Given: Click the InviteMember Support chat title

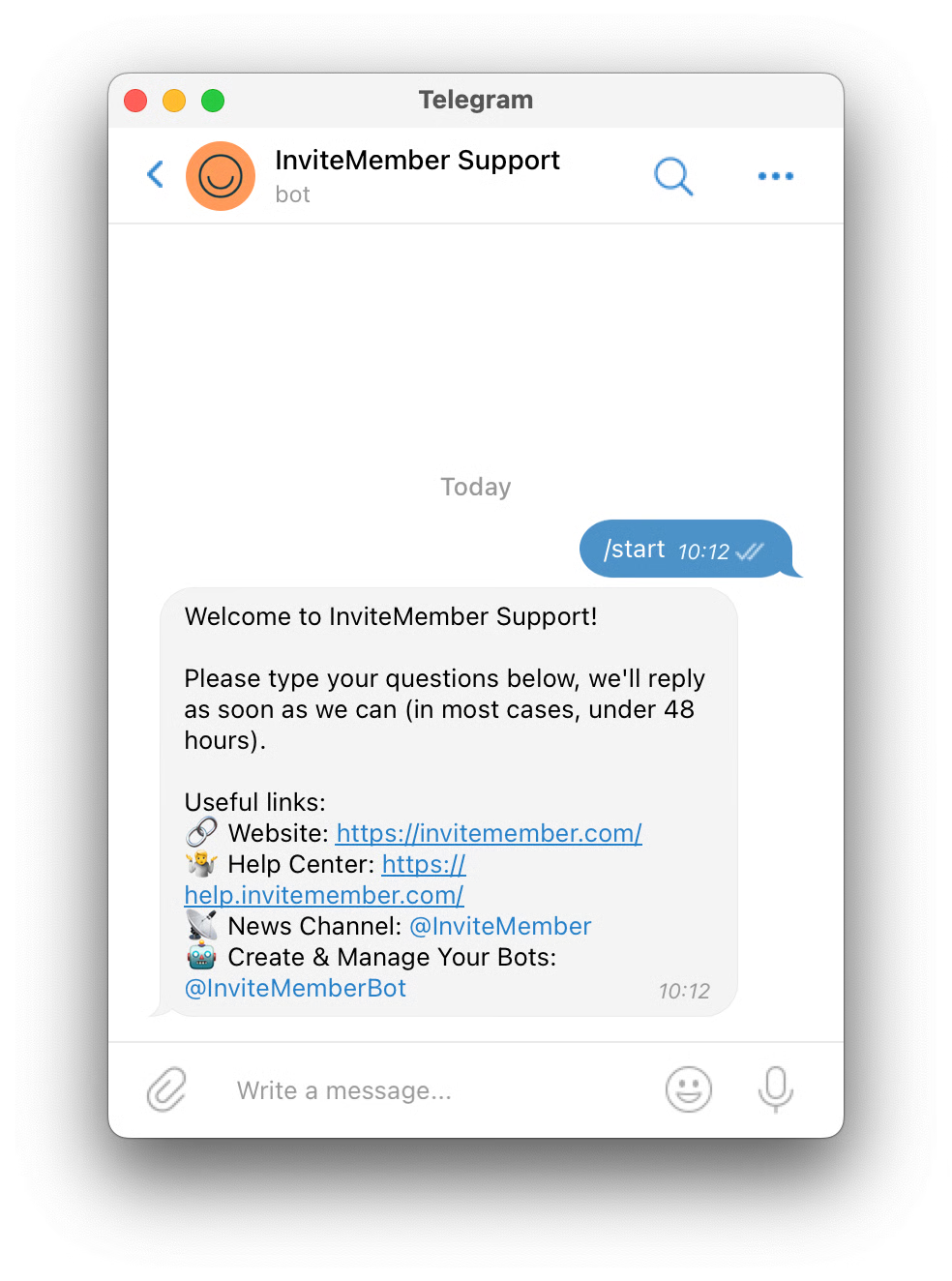Looking at the screenshot, I should (x=417, y=160).
